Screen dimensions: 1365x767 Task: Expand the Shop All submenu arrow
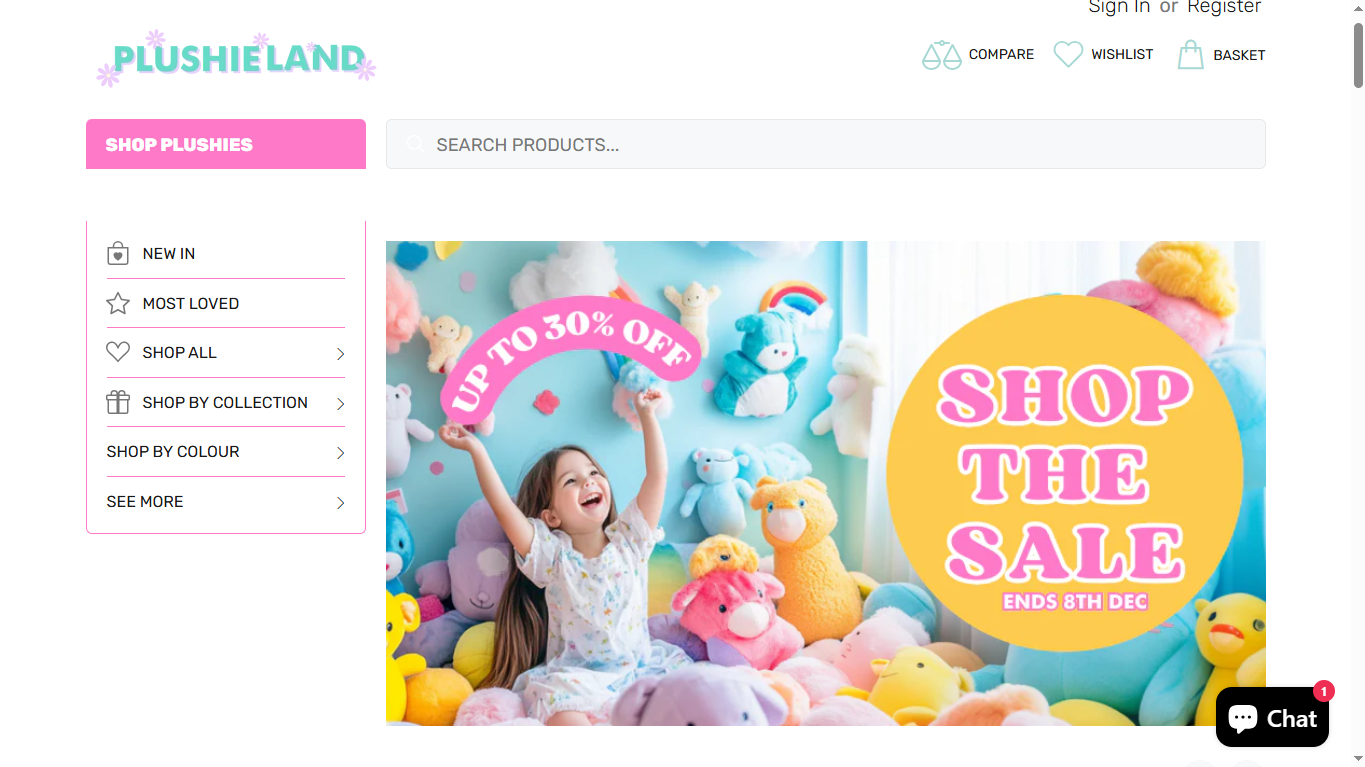[x=340, y=354]
